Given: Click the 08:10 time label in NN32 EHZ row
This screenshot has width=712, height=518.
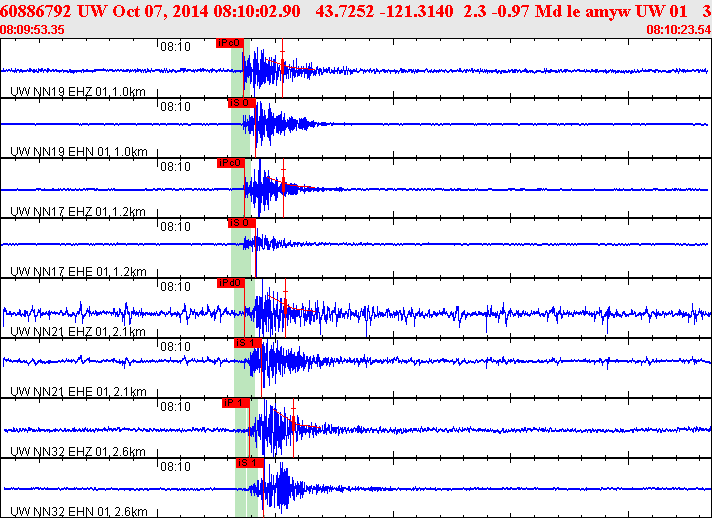Looking at the screenshot, I should [175, 406].
